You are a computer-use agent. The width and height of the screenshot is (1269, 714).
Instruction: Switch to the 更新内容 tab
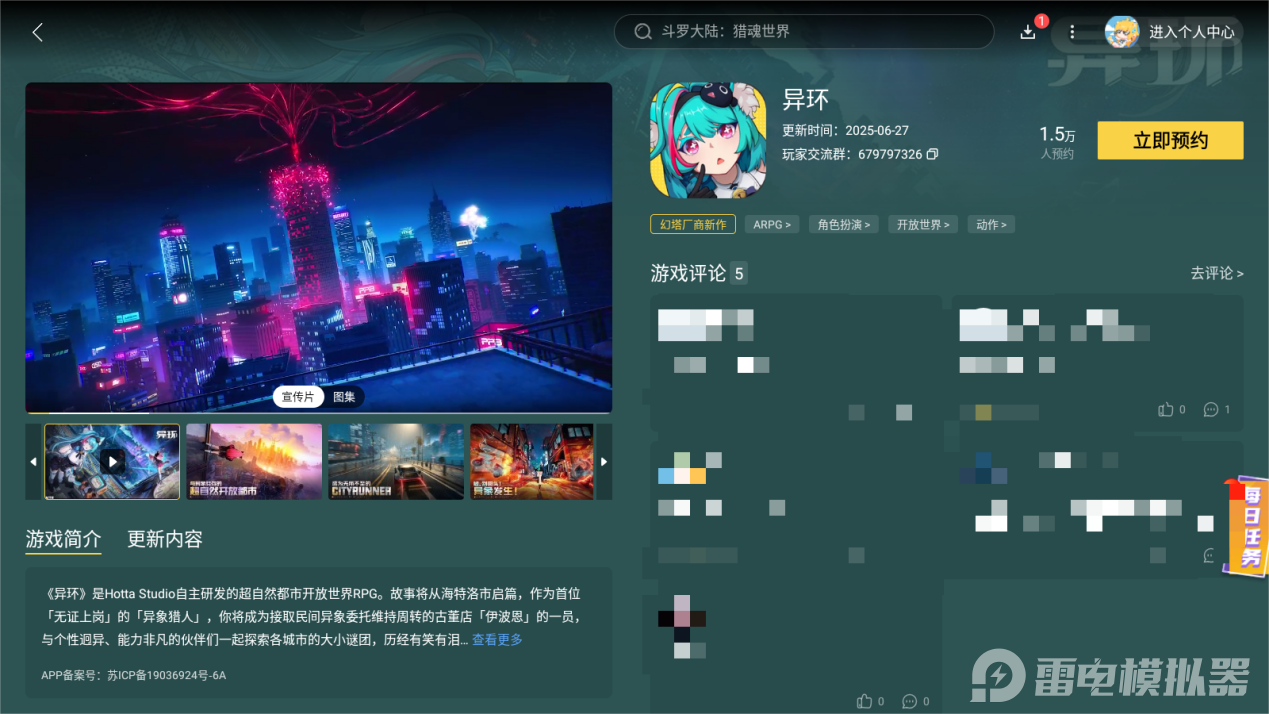[164, 538]
